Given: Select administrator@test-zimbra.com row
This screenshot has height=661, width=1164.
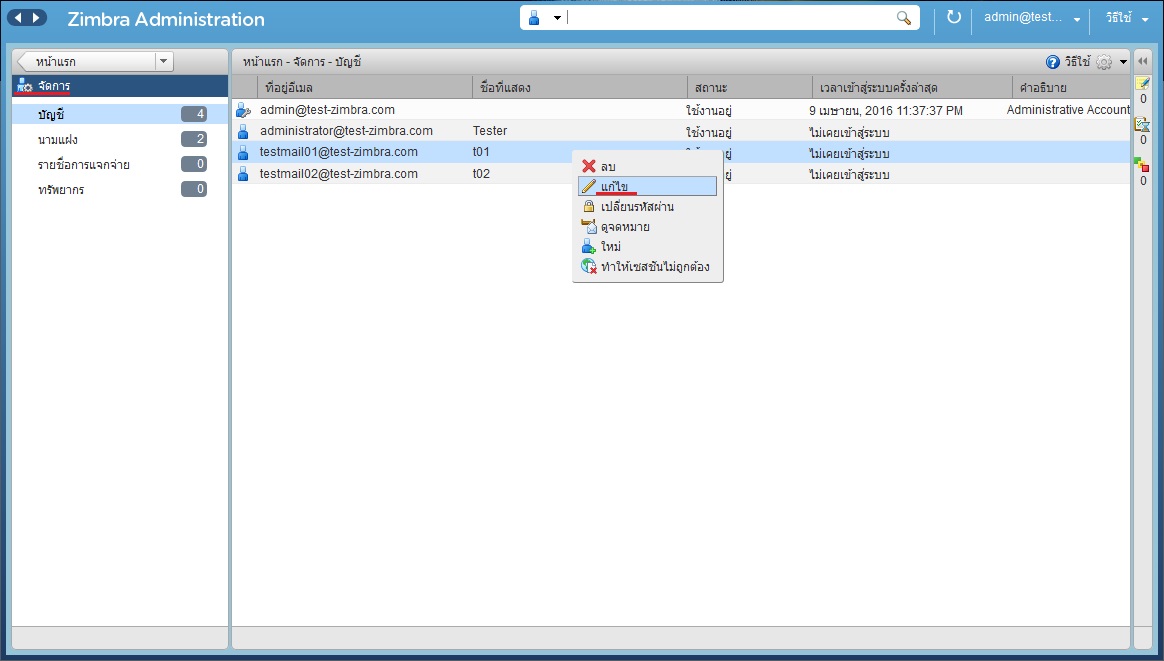Looking at the screenshot, I should coord(681,131).
